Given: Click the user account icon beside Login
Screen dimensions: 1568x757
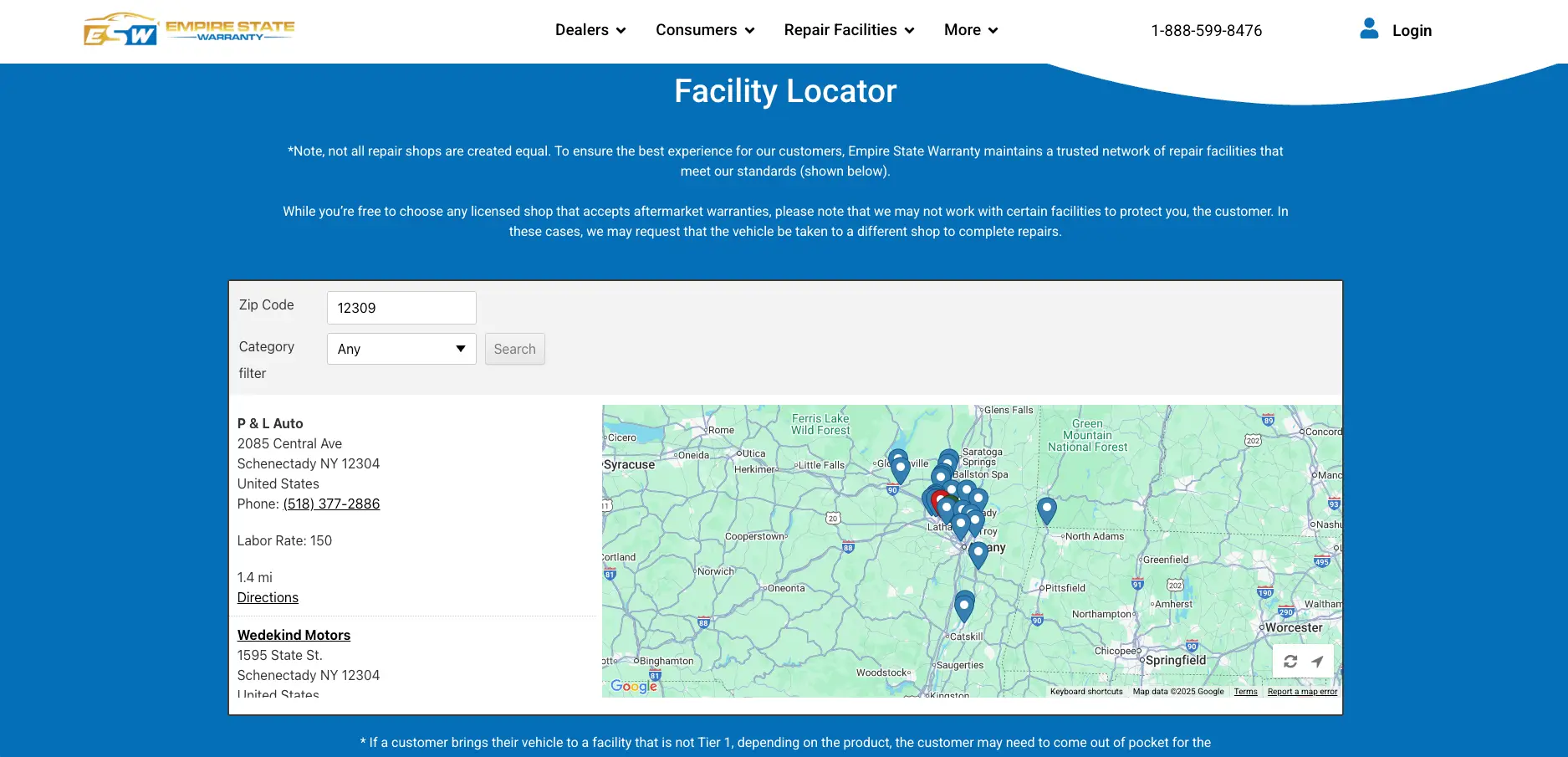Looking at the screenshot, I should coord(1369,29).
